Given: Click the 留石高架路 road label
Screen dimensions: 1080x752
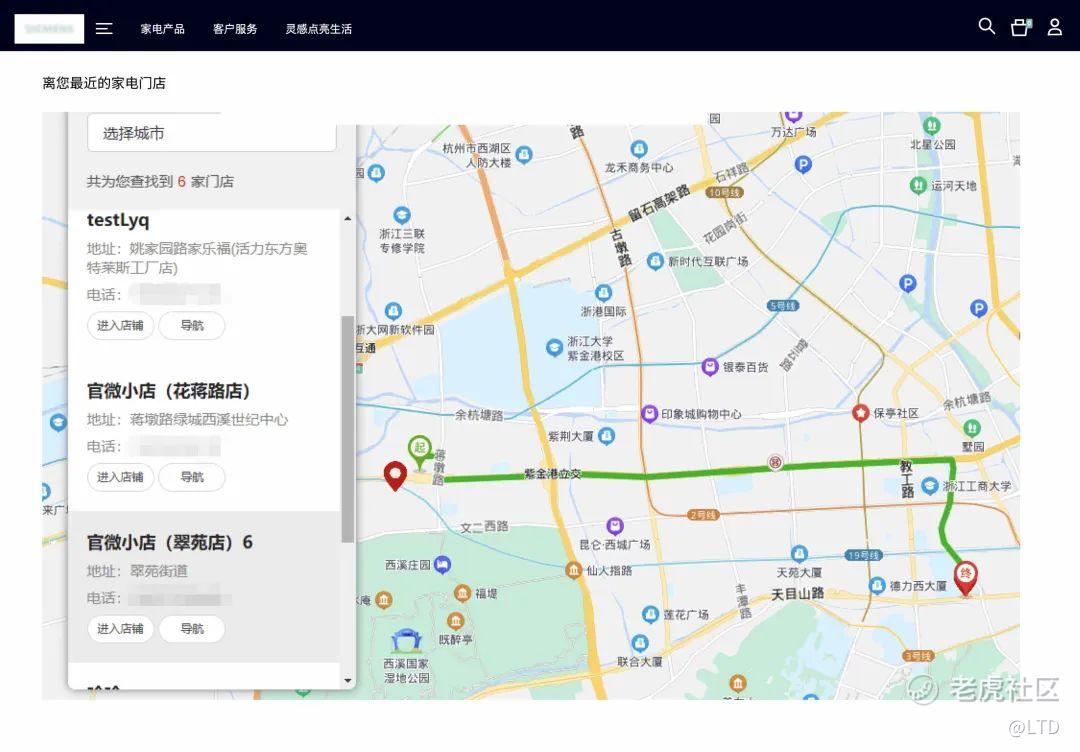Looking at the screenshot, I should [x=659, y=202].
